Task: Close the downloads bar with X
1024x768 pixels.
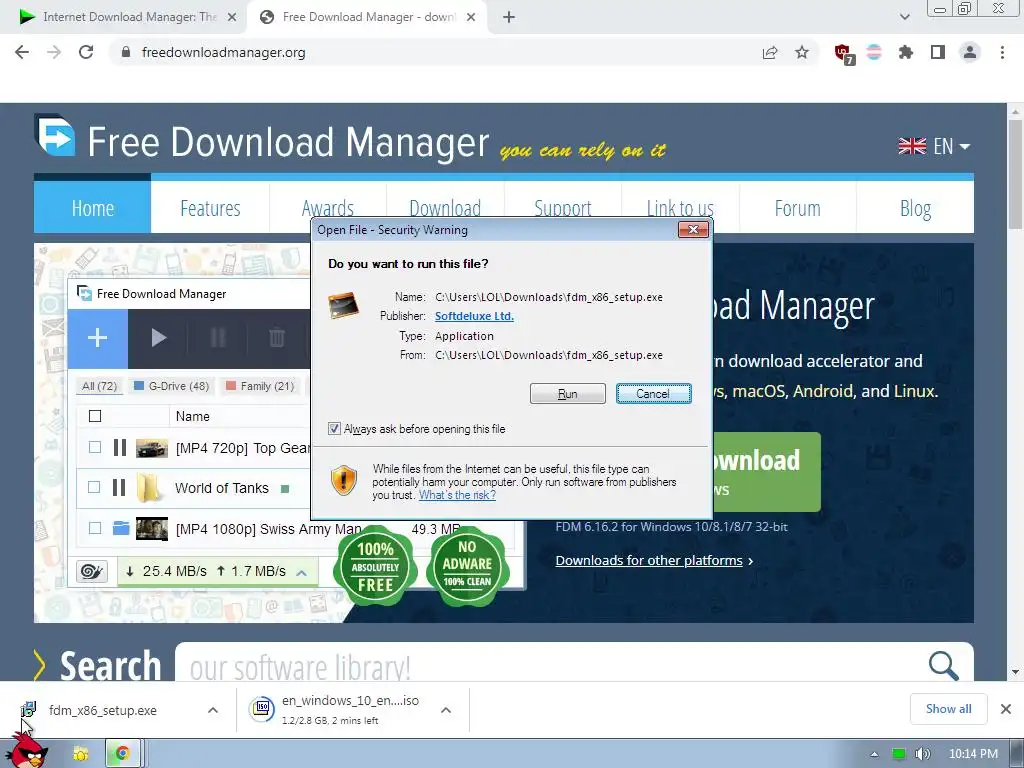Action: point(1006,709)
